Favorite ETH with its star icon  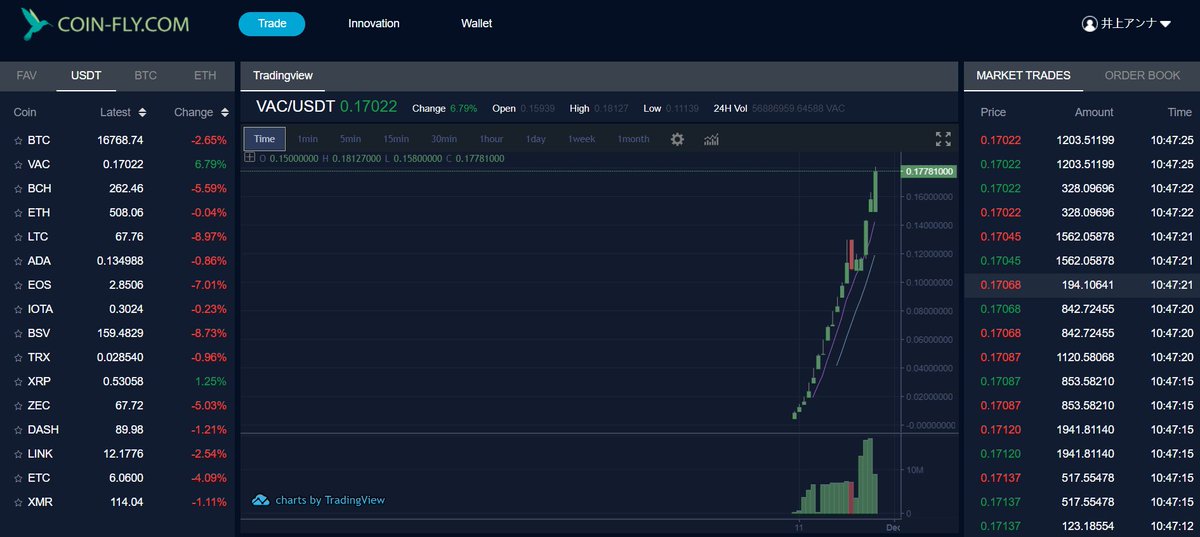(18, 213)
